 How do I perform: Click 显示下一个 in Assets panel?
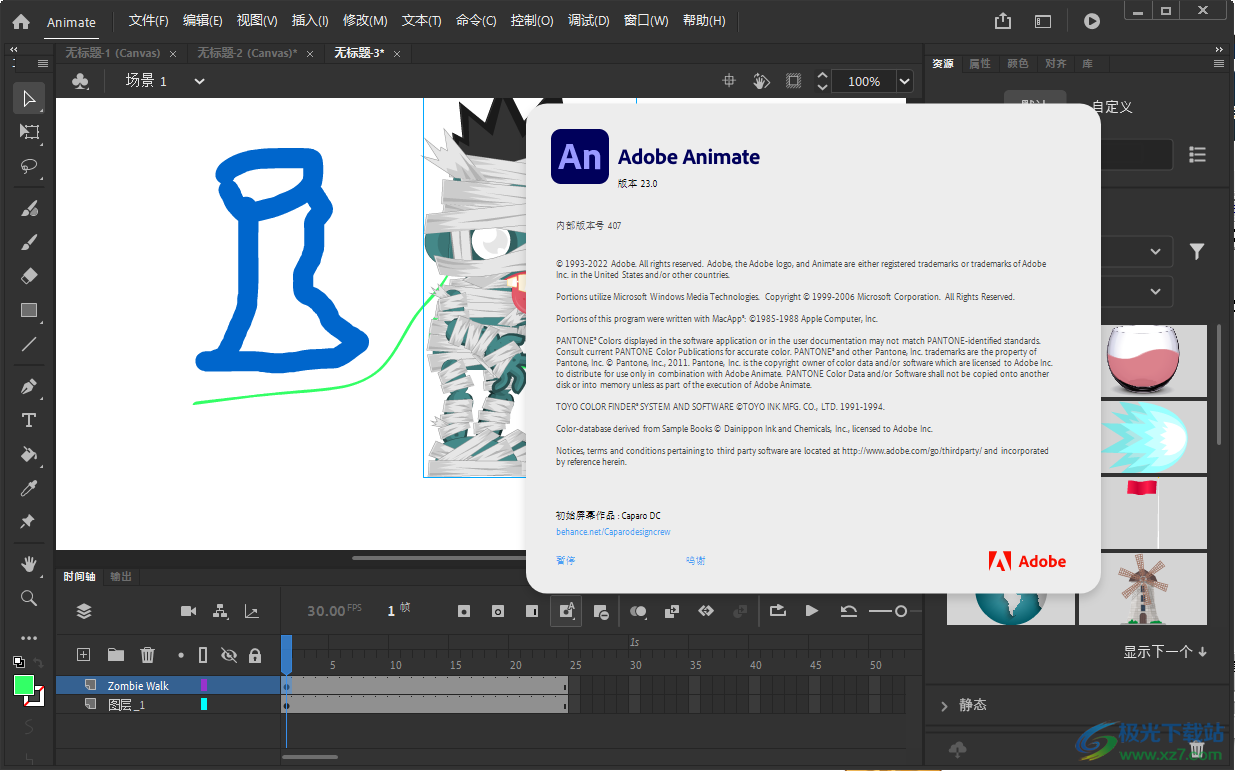[1165, 652]
